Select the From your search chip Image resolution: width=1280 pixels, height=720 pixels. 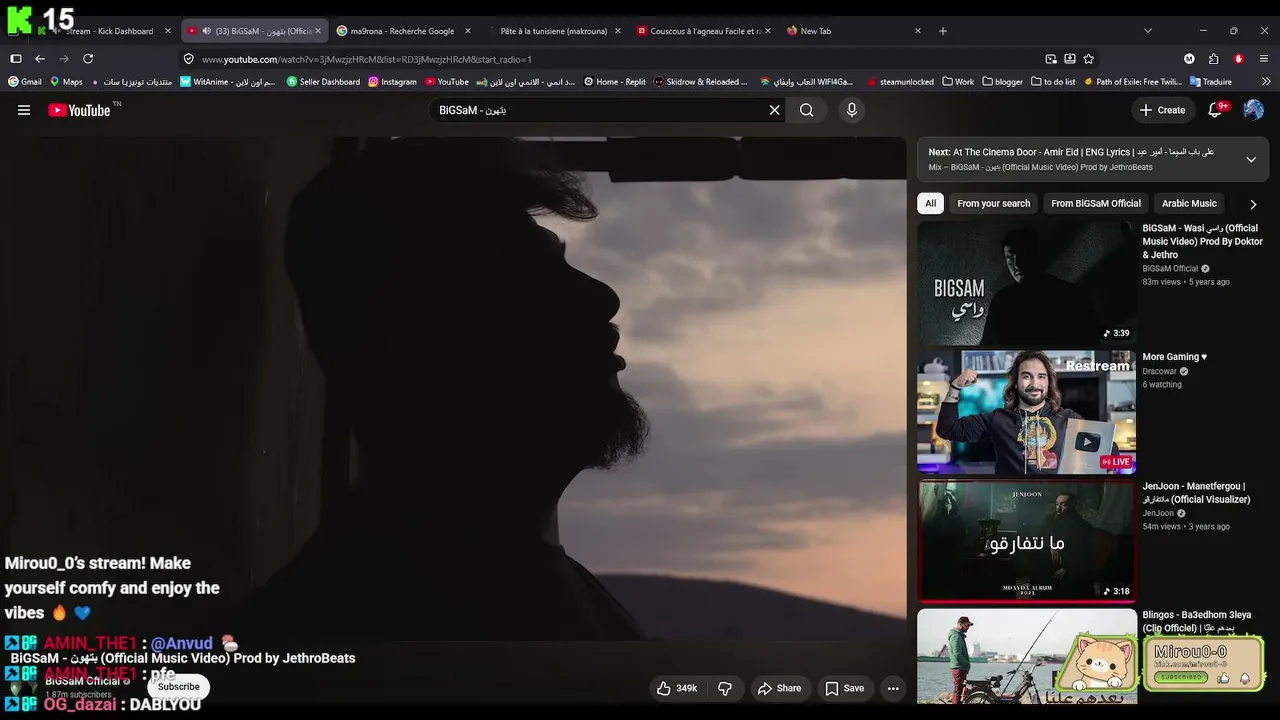click(x=994, y=204)
